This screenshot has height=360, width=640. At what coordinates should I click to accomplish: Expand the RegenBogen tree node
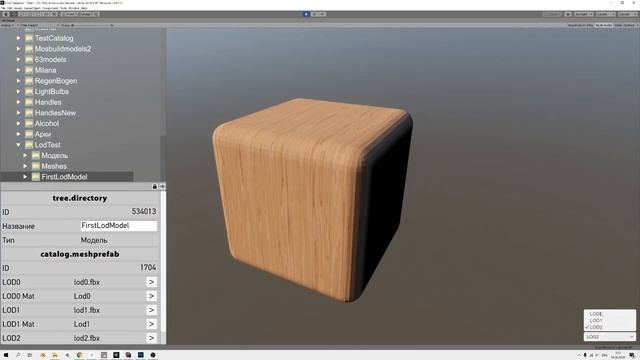pos(18,81)
